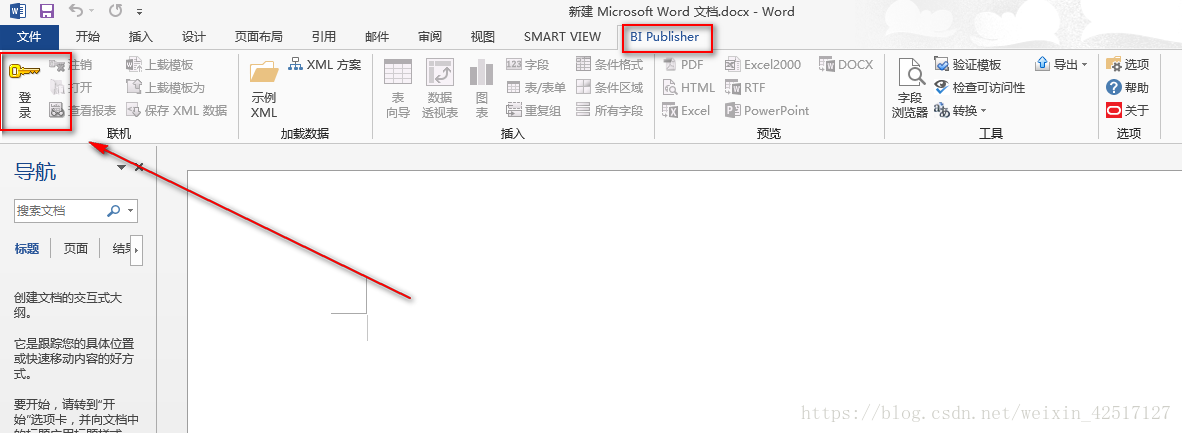
Task: Select the BI Publisher ribbon tab
Action: coord(665,36)
